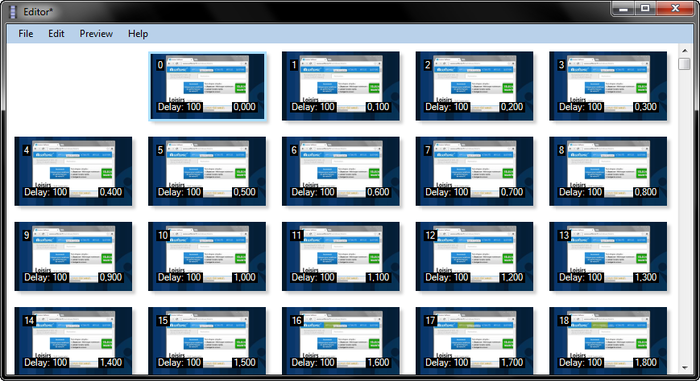Select frame 18 thumbnail

608,340
